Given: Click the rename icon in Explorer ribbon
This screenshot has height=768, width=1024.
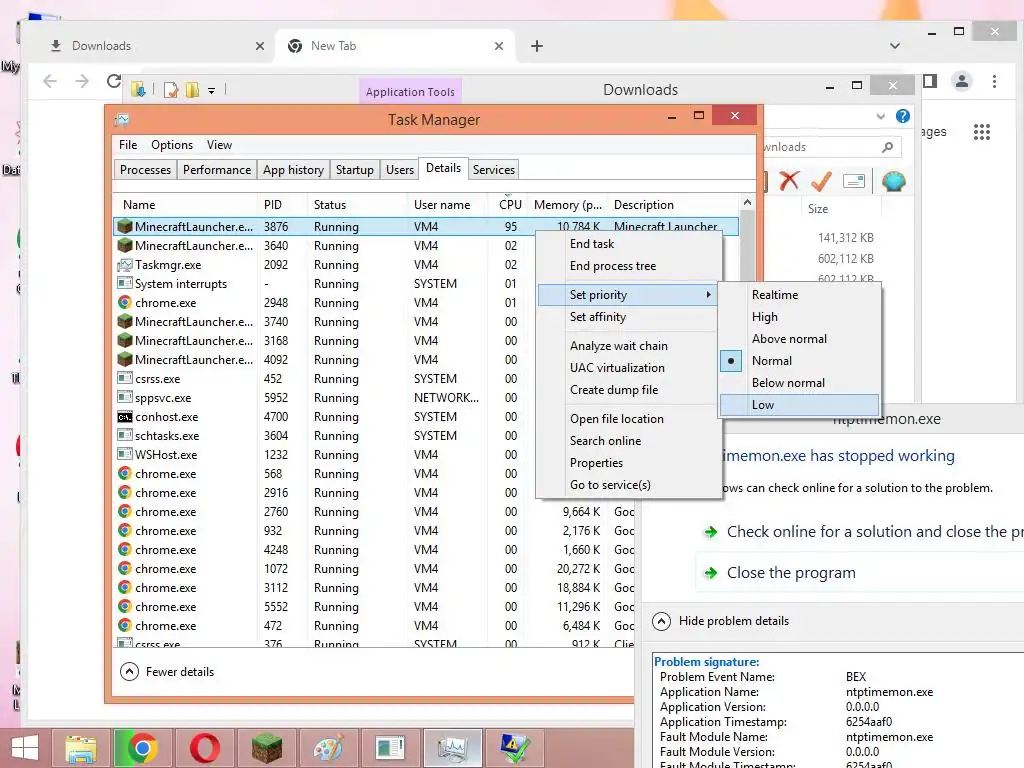Looking at the screenshot, I should [x=854, y=181].
